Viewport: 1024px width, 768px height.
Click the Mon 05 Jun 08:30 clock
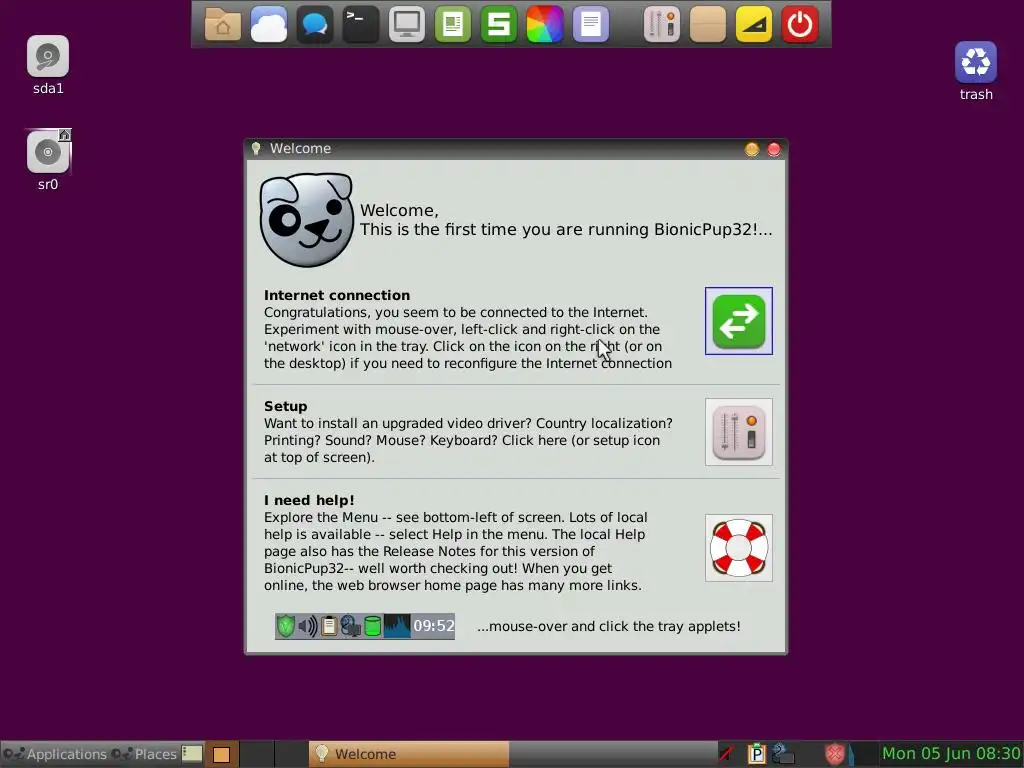pyautogui.click(x=951, y=754)
